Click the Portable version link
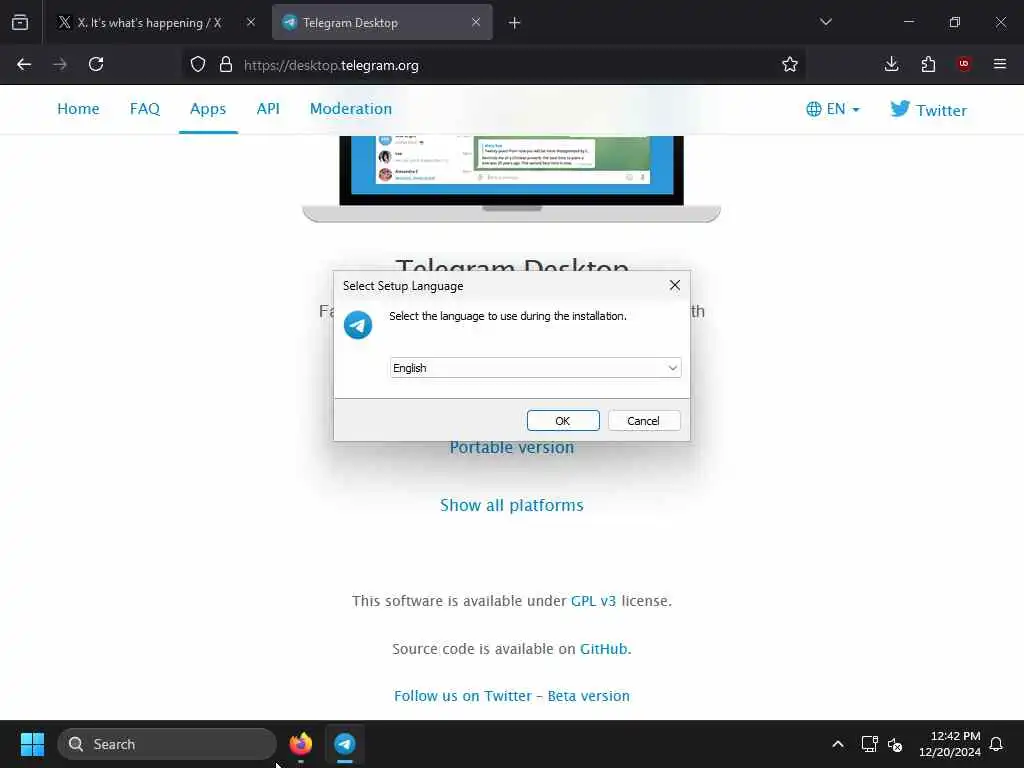This screenshot has height=768, width=1024. pos(512,448)
